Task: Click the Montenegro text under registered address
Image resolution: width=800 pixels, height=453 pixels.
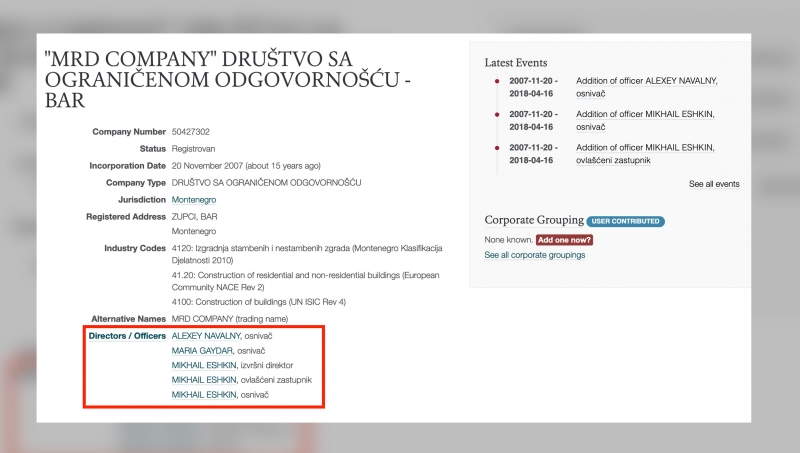Action: (x=194, y=231)
